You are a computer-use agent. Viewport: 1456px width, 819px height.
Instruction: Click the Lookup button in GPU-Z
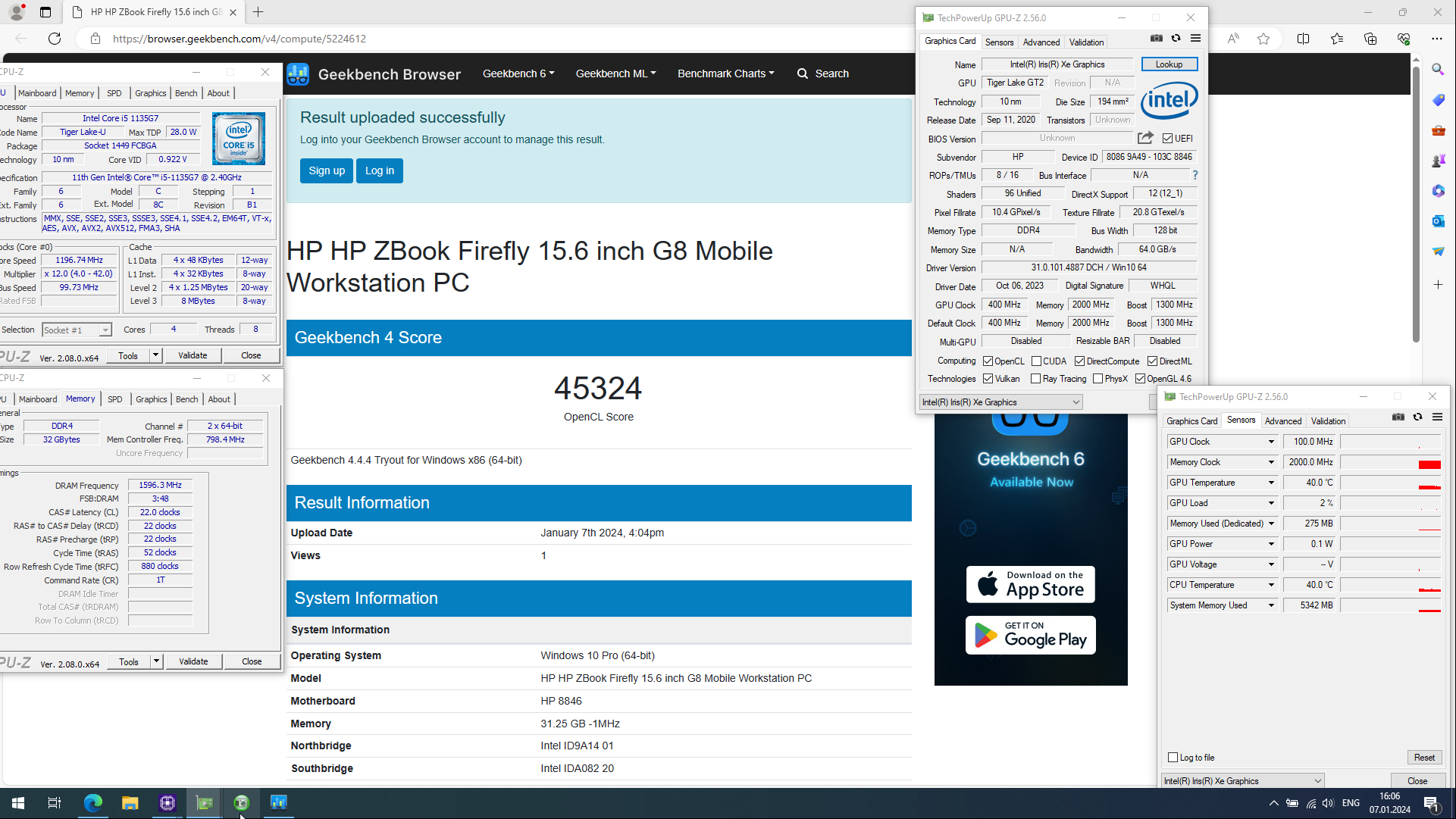click(1169, 64)
